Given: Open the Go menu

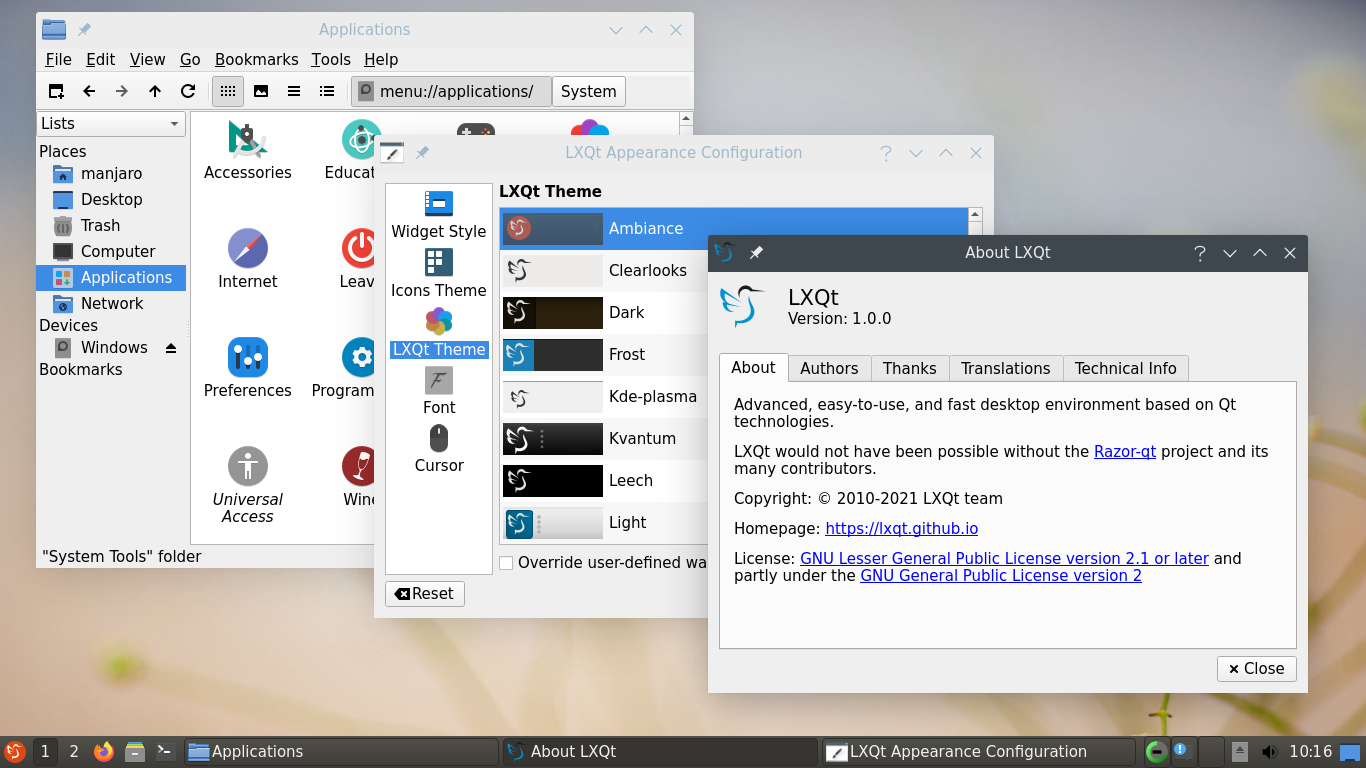Looking at the screenshot, I should tap(190, 60).
